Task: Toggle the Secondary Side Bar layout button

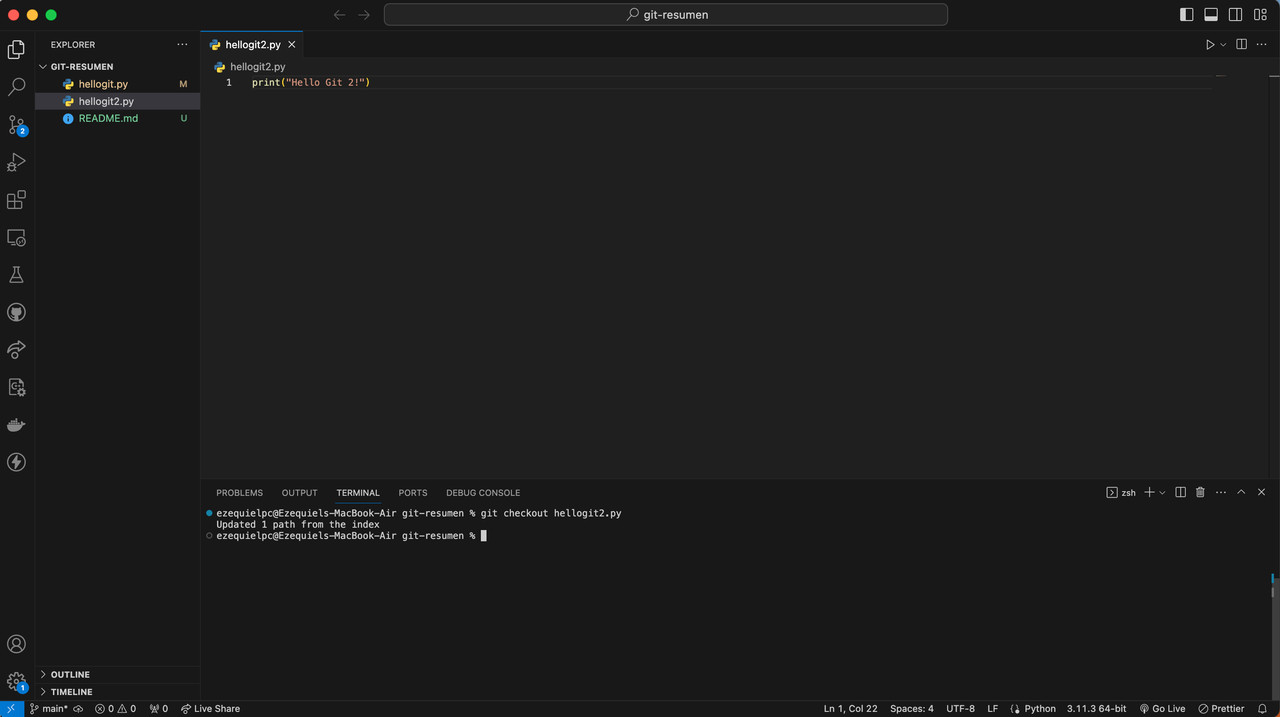Action: pos(1236,15)
